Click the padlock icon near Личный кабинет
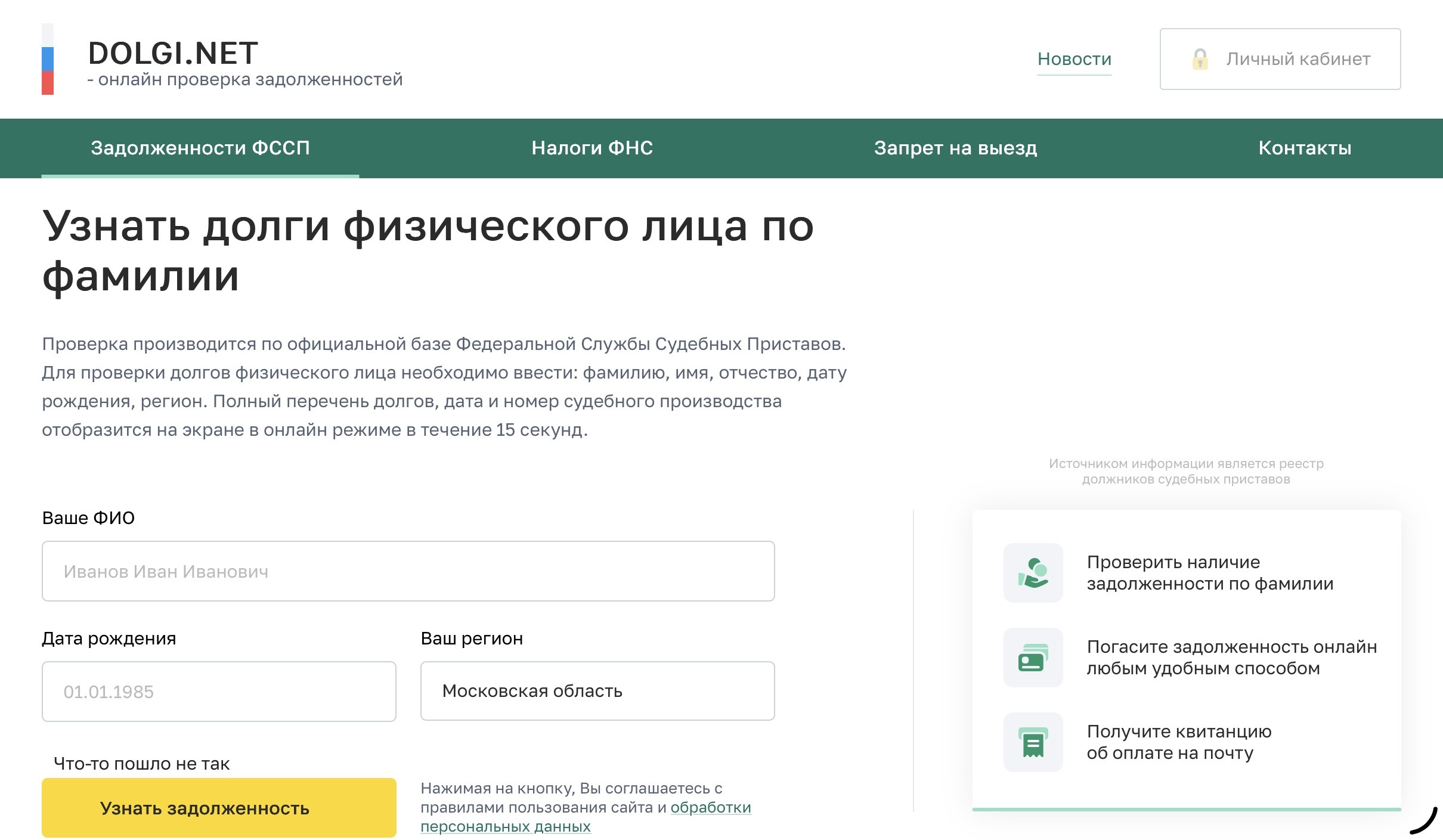1443x840 pixels. click(1200, 59)
